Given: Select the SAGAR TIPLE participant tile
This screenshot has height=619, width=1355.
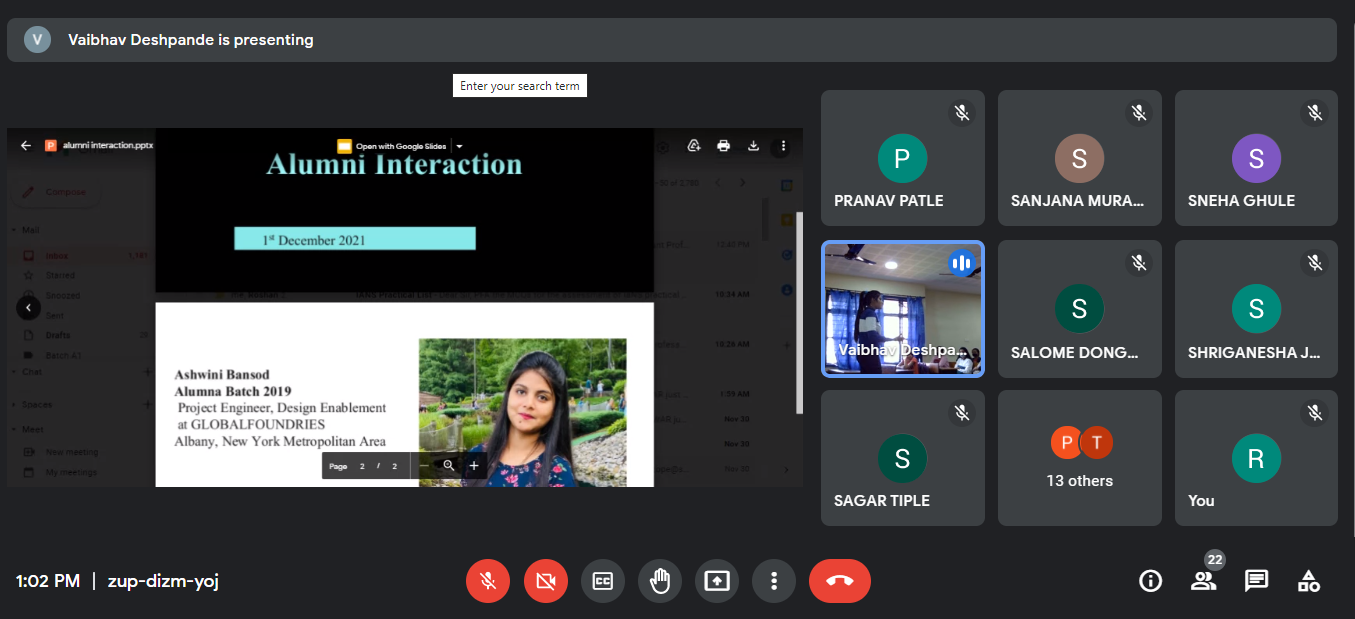Looking at the screenshot, I should (x=903, y=458).
